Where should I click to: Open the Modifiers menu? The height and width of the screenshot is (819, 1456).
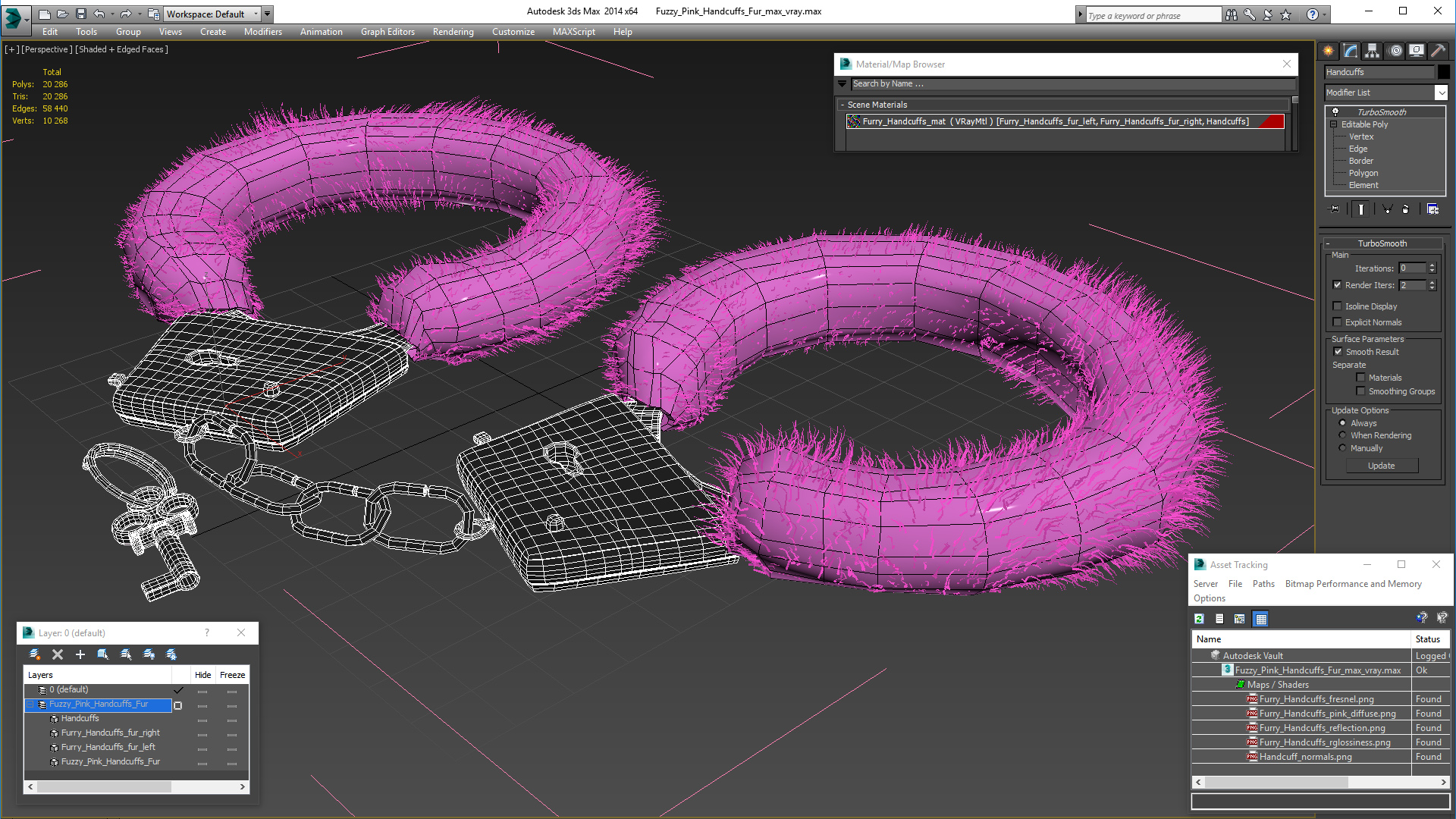pyautogui.click(x=262, y=32)
